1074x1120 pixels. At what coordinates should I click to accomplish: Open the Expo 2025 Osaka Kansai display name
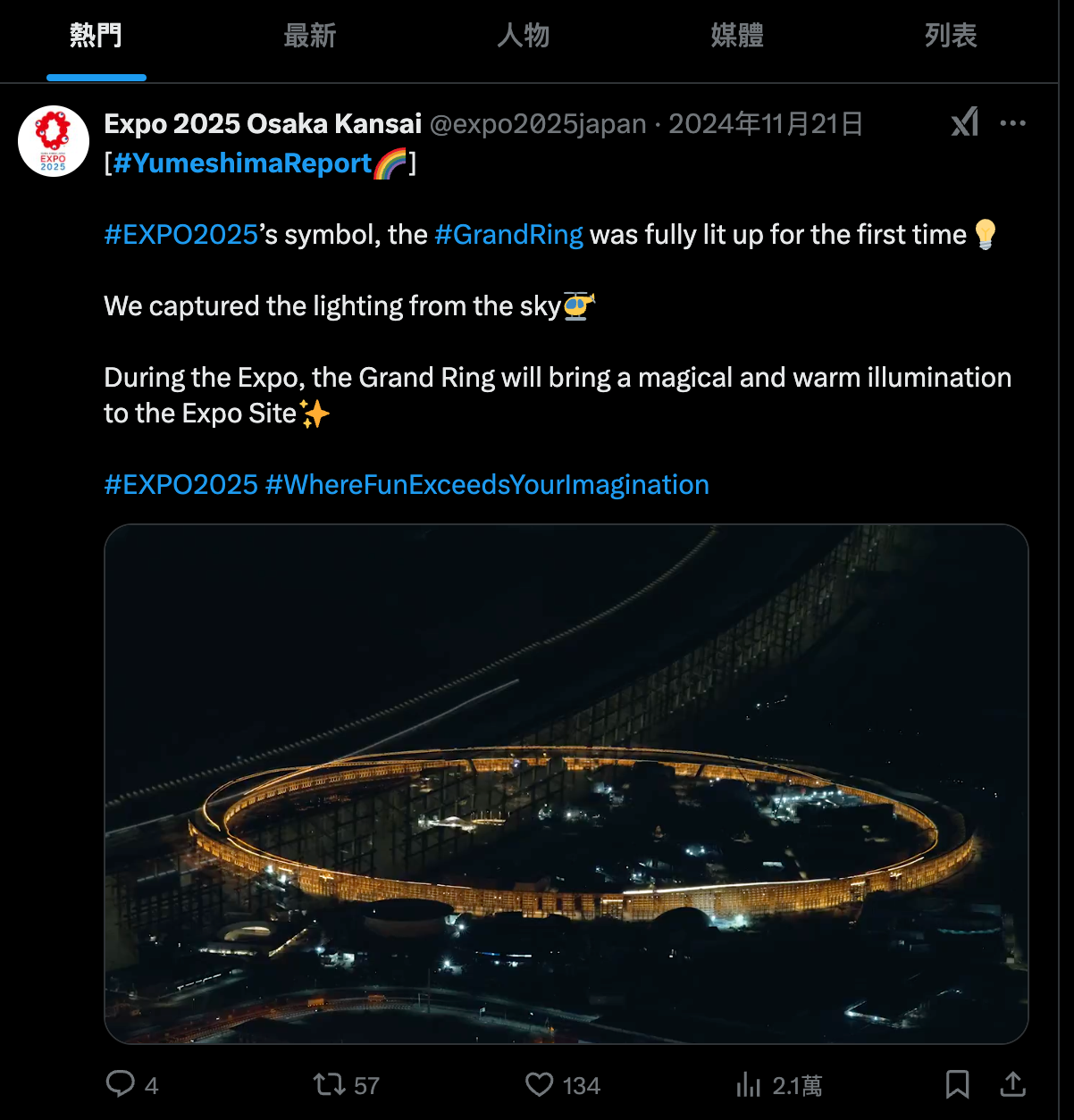point(263,124)
